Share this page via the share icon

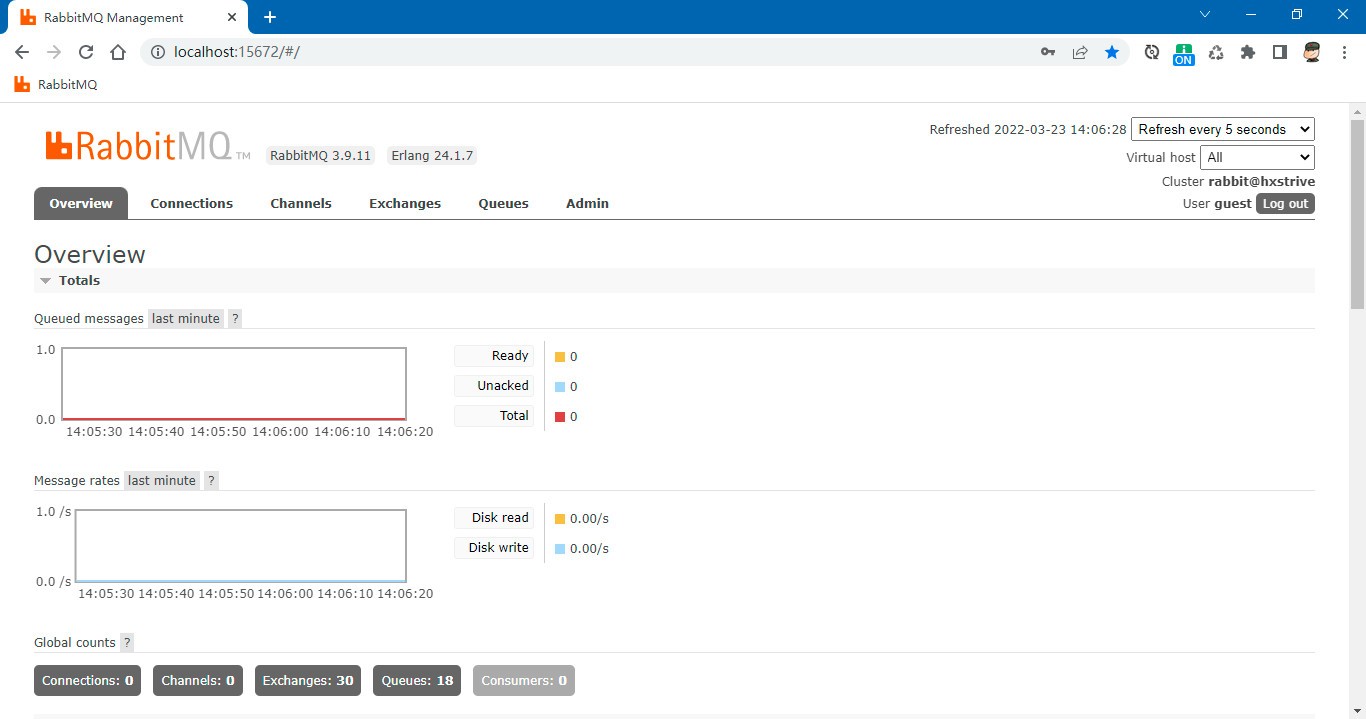point(1080,52)
